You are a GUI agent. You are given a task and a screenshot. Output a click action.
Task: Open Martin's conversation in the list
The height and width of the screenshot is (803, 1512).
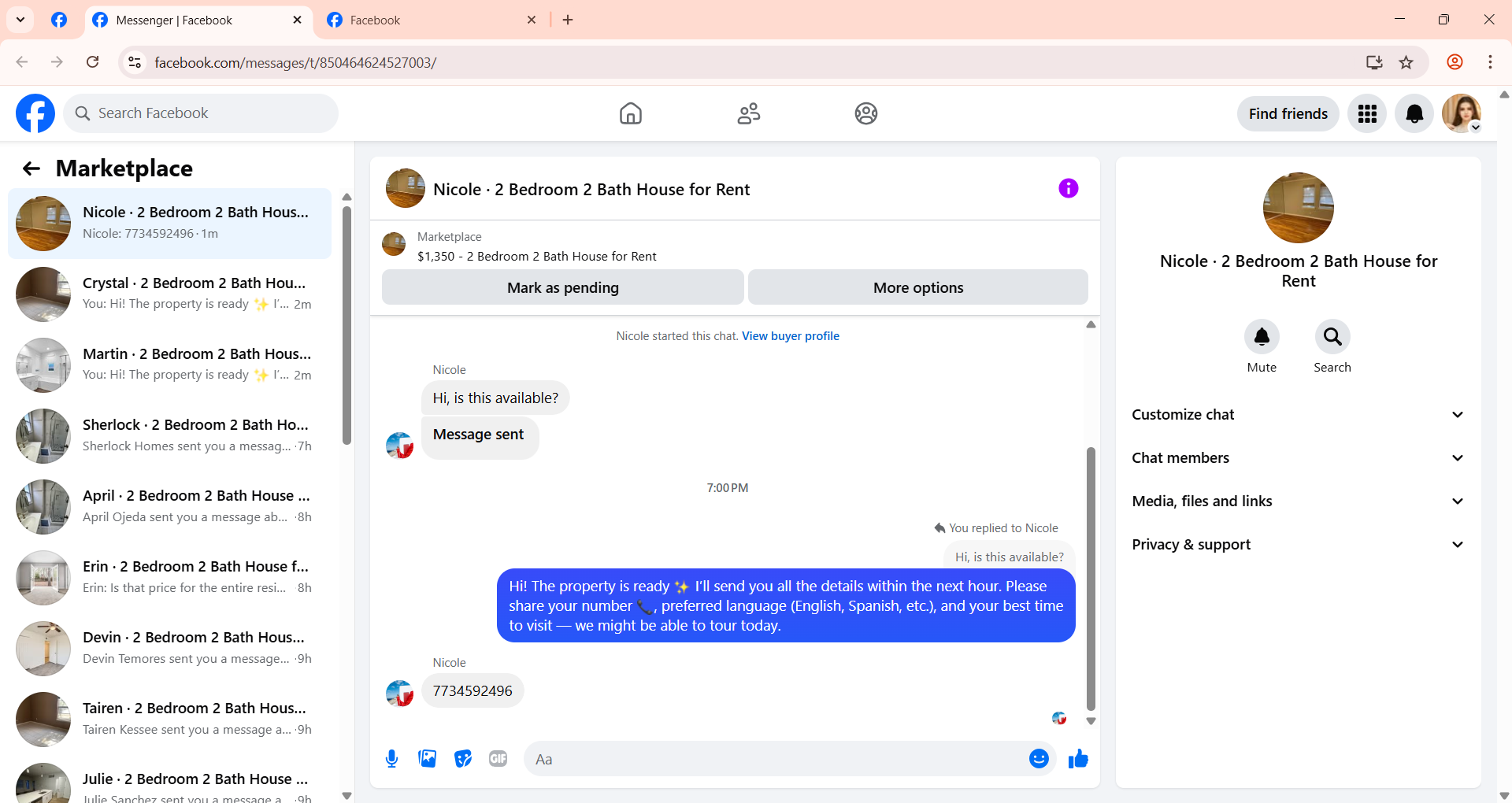pyautogui.click(x=169, y=365)
